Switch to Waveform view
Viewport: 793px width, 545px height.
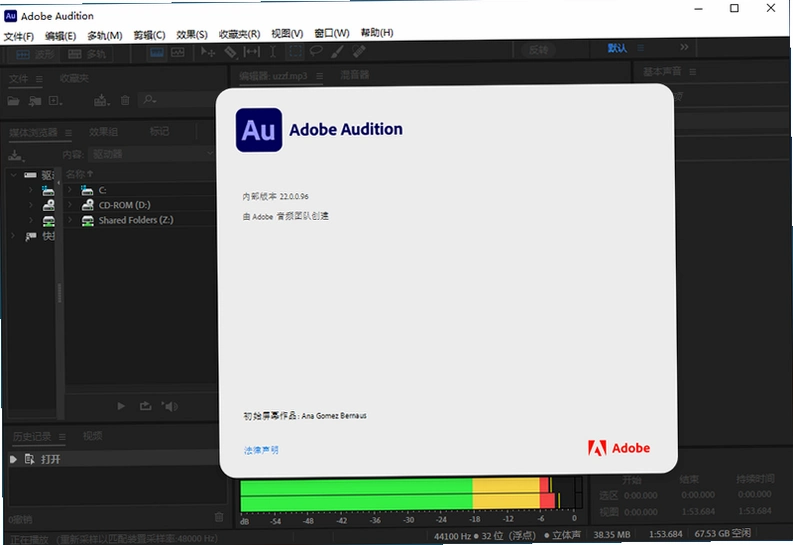click(34, 54)
